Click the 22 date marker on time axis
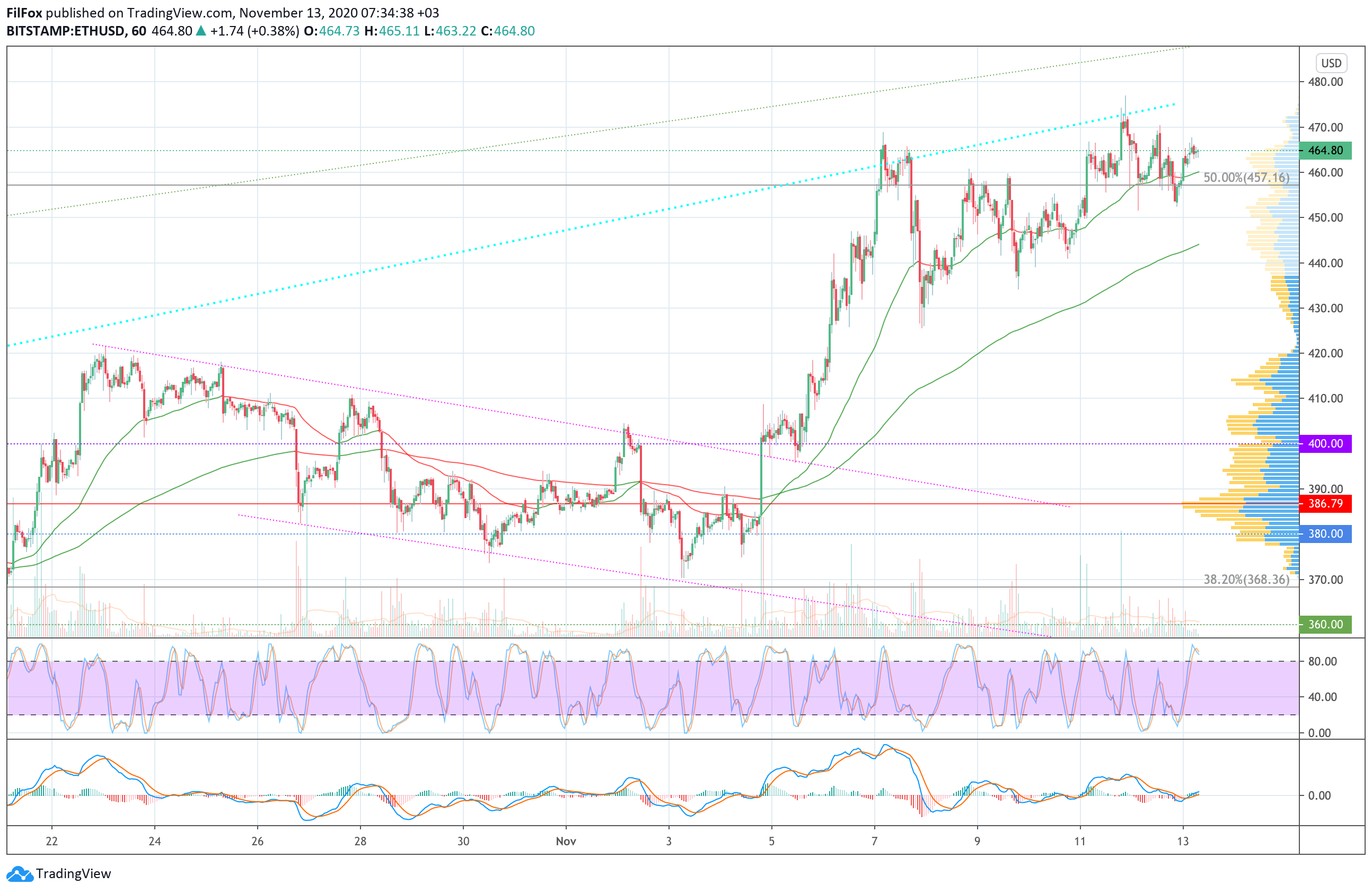The height and width of the screenshot is (893, 1372). 52,841
